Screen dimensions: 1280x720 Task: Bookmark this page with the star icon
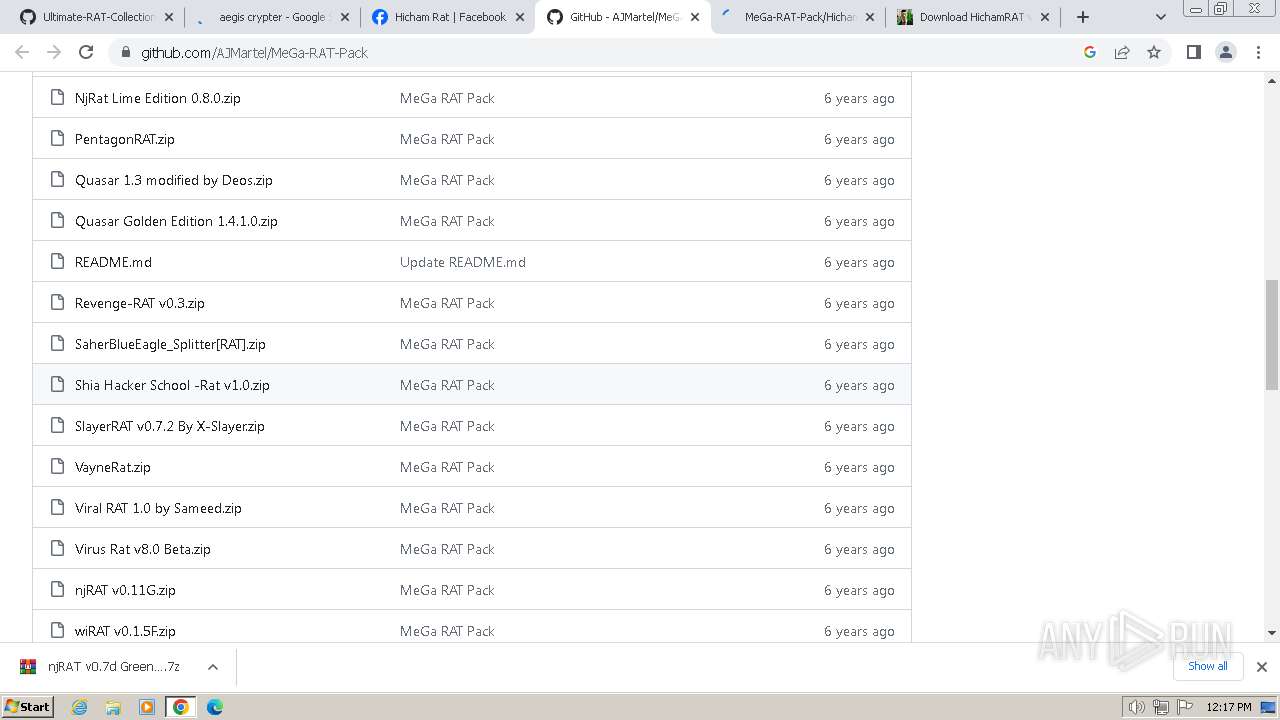[x=1154, y=52]
